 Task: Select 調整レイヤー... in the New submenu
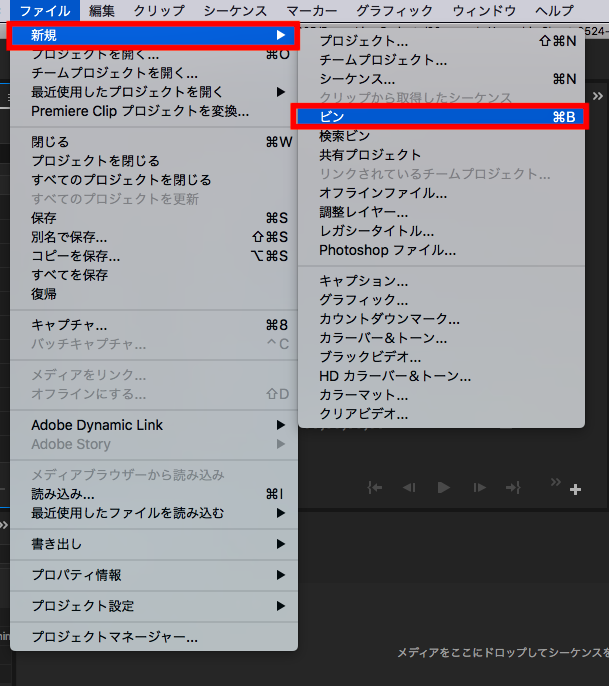tap(441, 212)
